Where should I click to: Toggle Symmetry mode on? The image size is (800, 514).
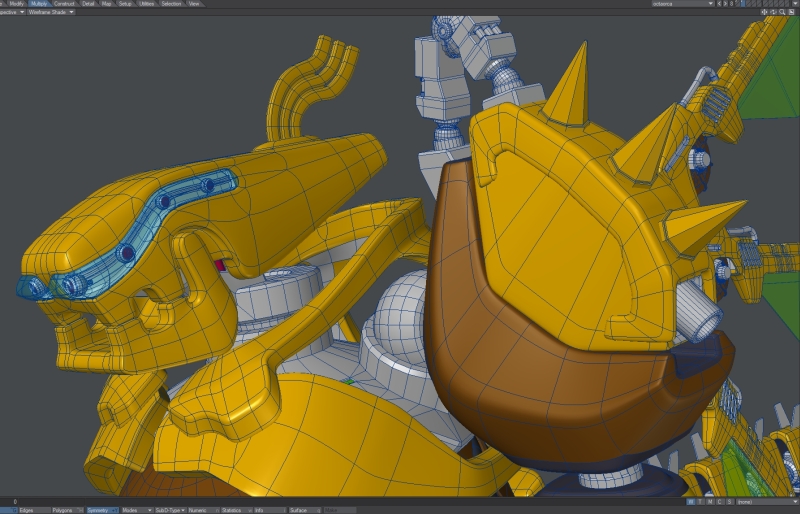point(100,510)
